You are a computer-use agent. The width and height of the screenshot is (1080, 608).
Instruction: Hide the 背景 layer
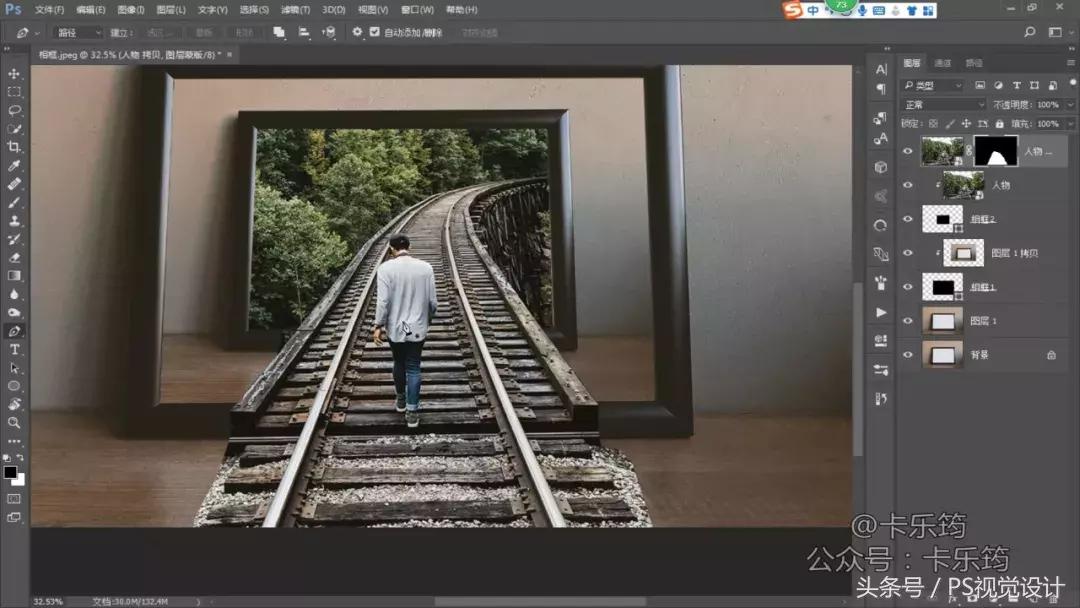(x=907, y=354)
